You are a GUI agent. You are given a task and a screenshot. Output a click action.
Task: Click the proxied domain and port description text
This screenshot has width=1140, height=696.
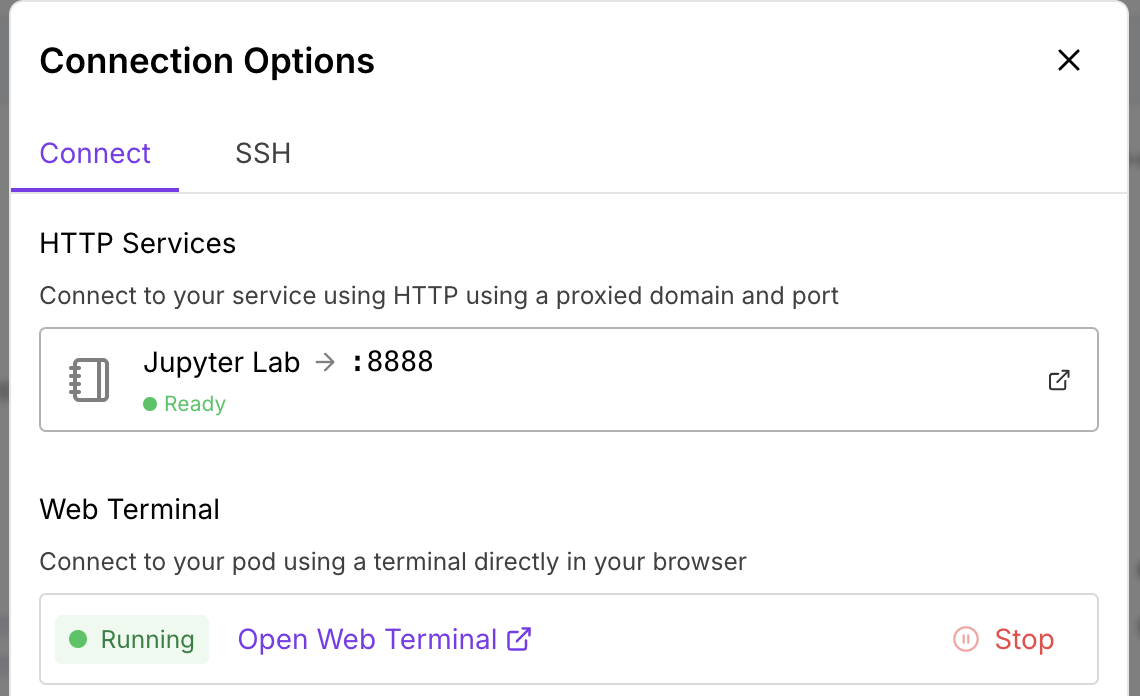click(439, 296)
